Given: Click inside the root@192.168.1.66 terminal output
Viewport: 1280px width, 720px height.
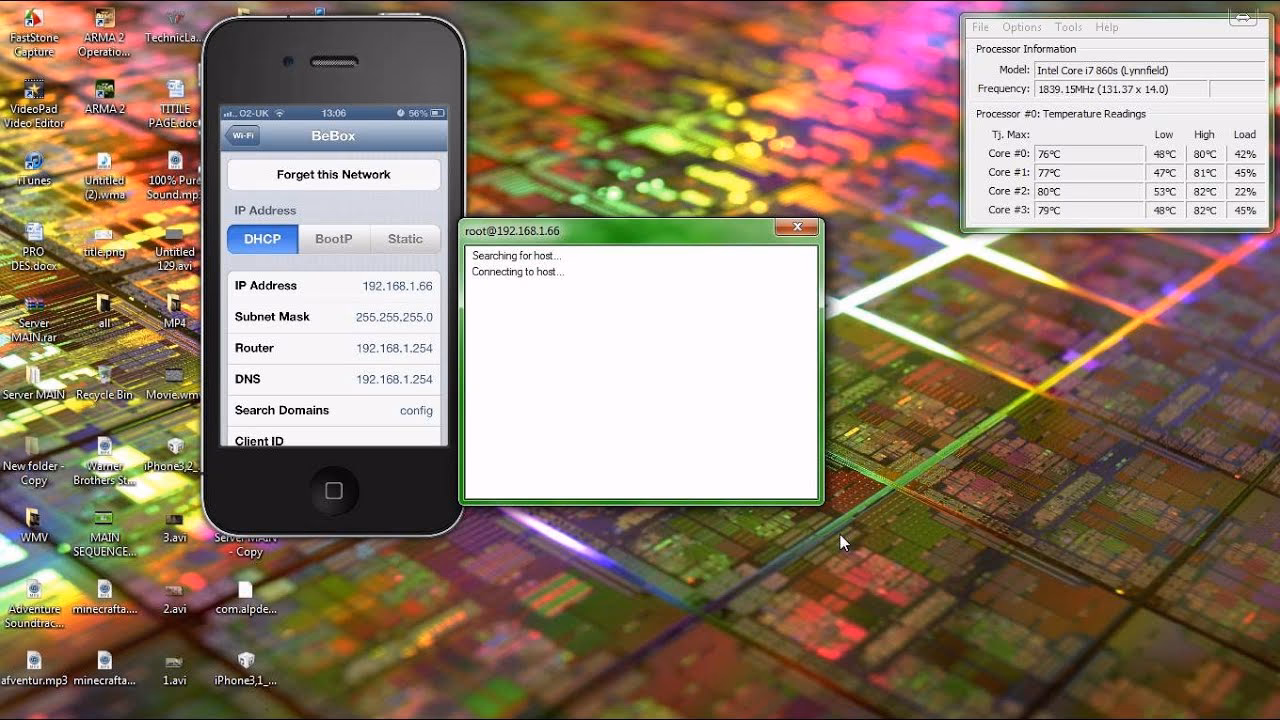Looking at the screenshot, I should coord(640,370).
